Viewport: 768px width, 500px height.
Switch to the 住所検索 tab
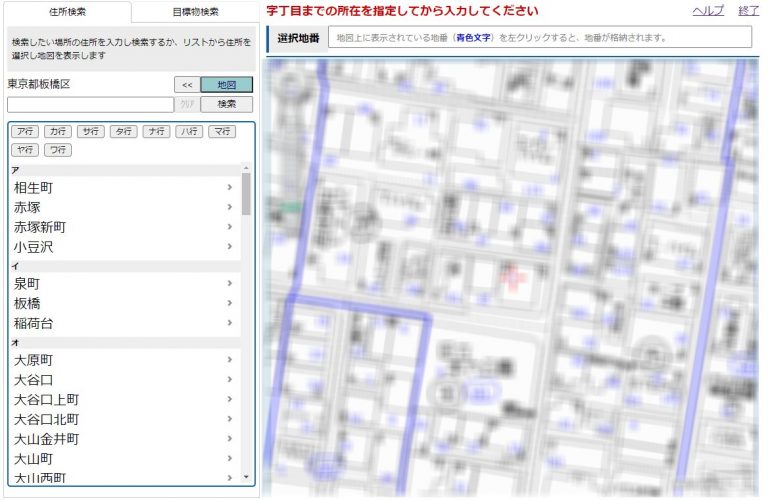coord(68,12)
